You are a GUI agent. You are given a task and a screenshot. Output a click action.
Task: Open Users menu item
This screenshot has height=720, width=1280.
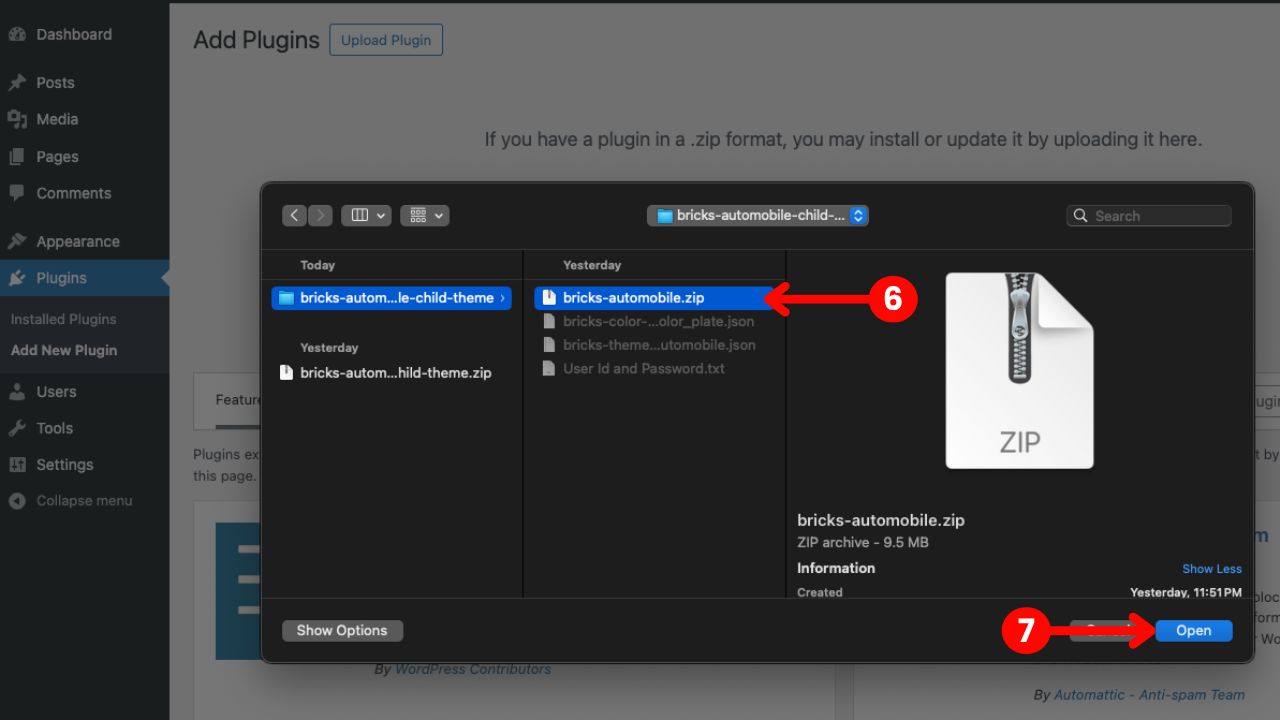[56, 391]
